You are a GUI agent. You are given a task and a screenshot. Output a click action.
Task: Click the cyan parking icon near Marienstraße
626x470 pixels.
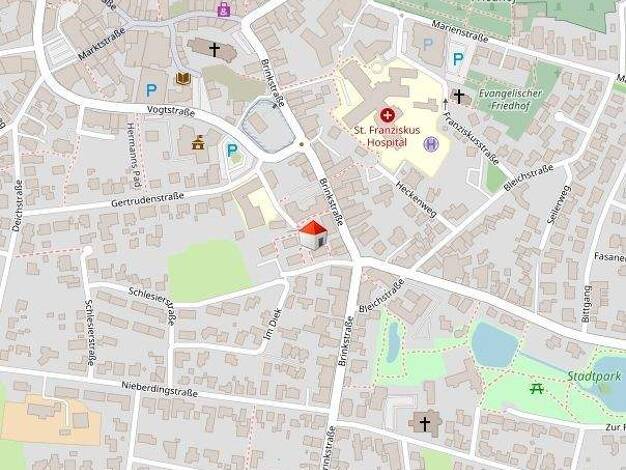458,59
